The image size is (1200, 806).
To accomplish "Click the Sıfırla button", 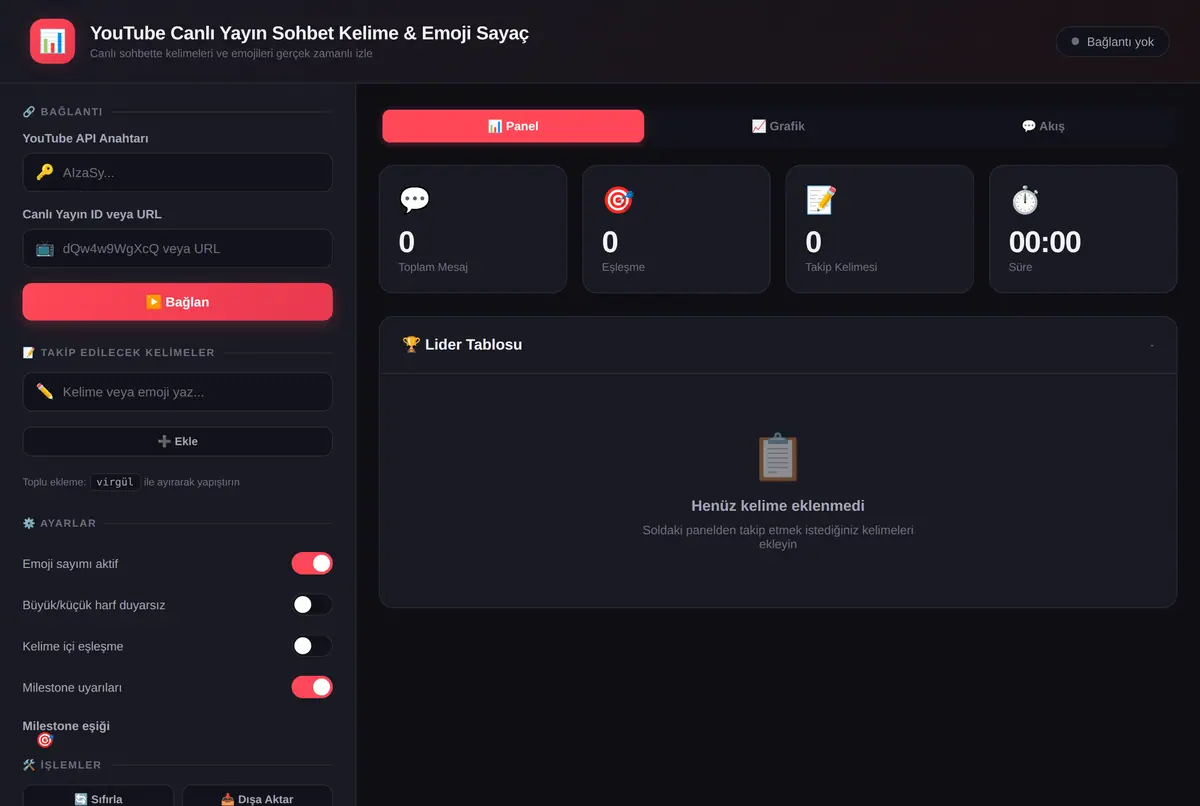I will click(x=98, y=797).
